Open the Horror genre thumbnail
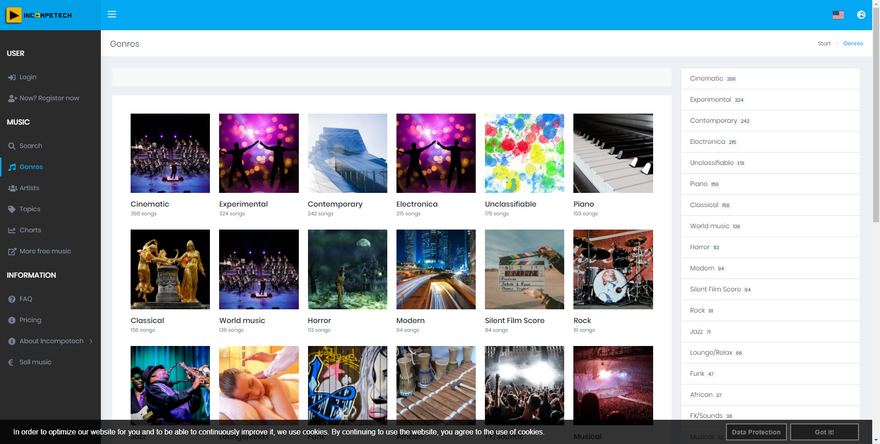This screenshot has width=880, height=444. pyautogui.click(x=347, y=269)
